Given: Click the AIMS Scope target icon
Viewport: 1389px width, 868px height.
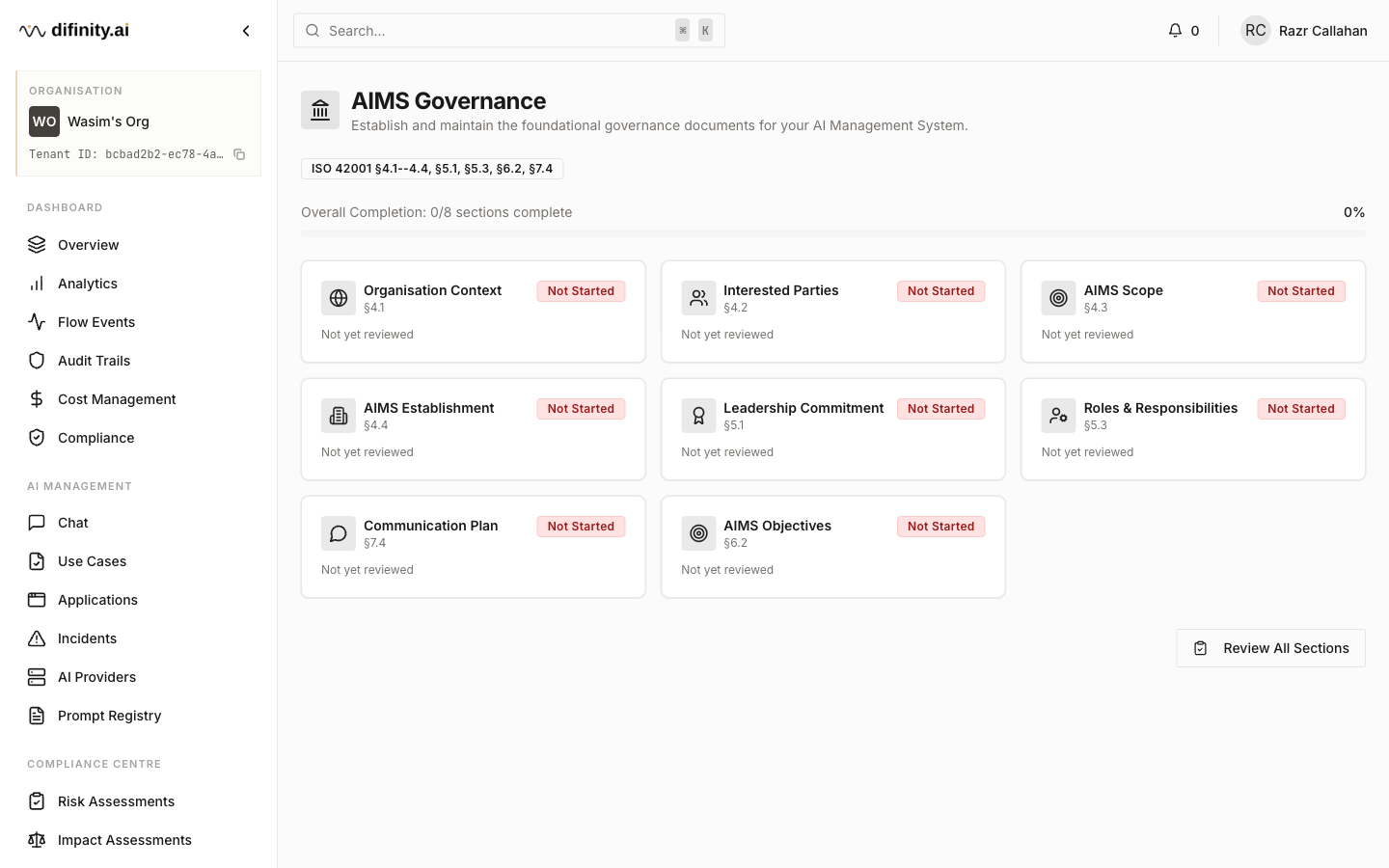Looking at the screenshot, I should click(1058, 298).
